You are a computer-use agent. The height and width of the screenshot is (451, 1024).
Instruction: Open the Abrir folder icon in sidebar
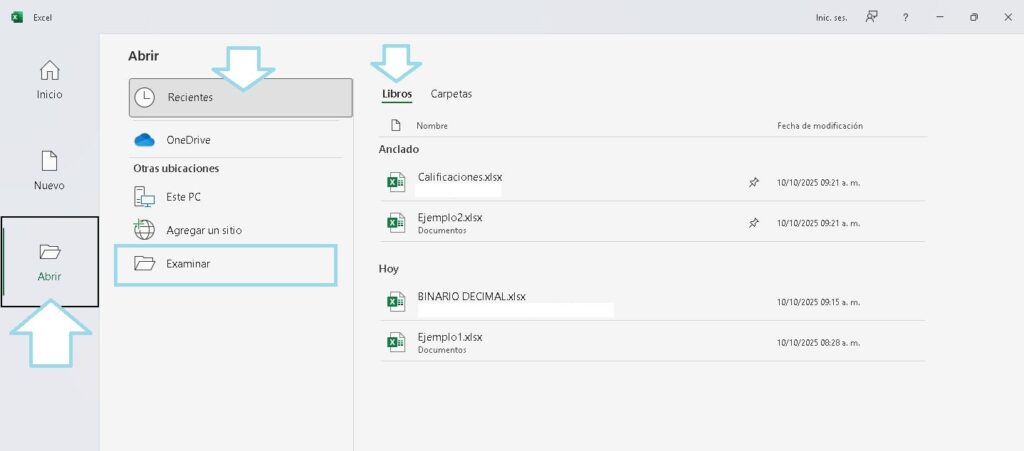point(49,252)
